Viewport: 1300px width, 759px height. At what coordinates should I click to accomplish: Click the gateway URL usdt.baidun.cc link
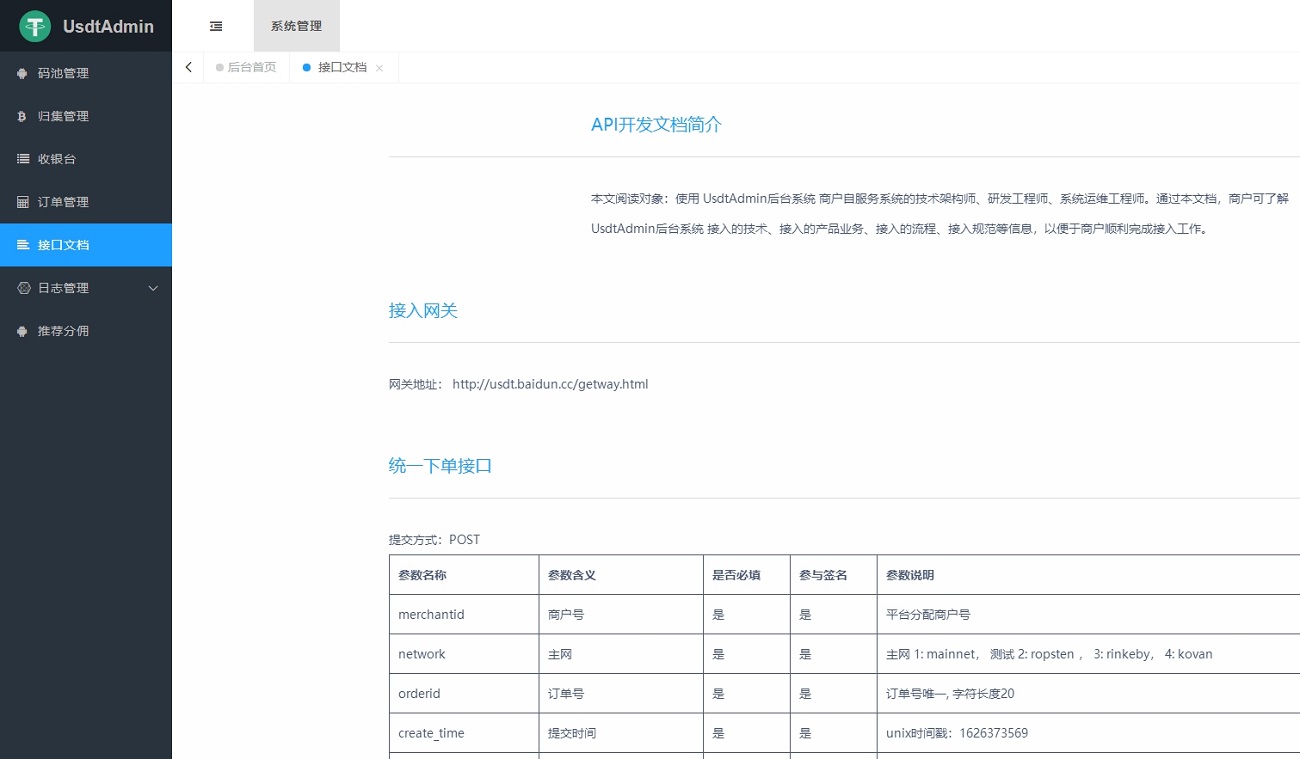pyautogui.click(x=550, y=383)
